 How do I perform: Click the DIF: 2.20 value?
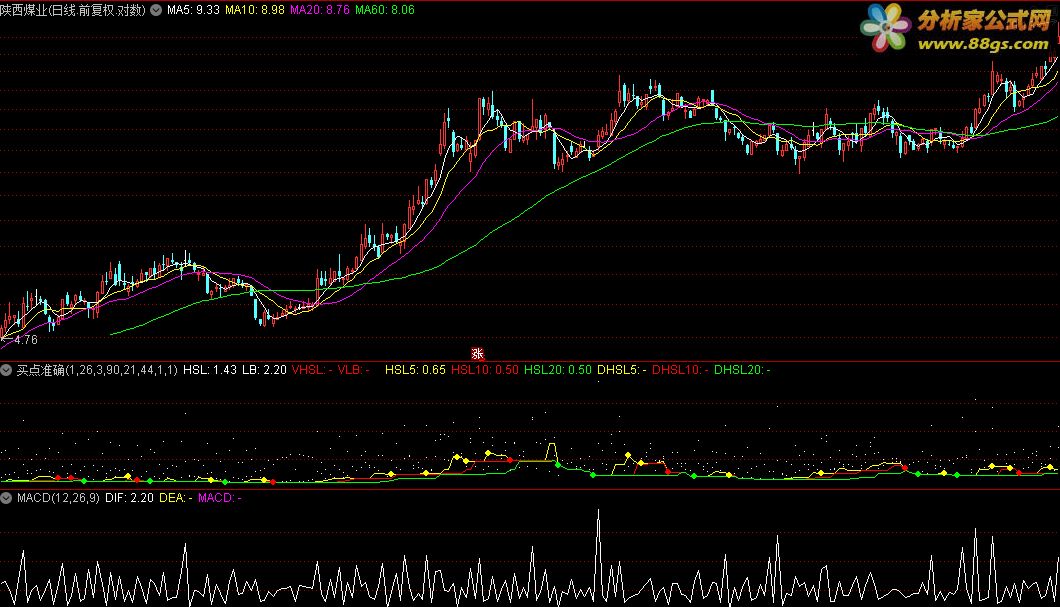130,497
